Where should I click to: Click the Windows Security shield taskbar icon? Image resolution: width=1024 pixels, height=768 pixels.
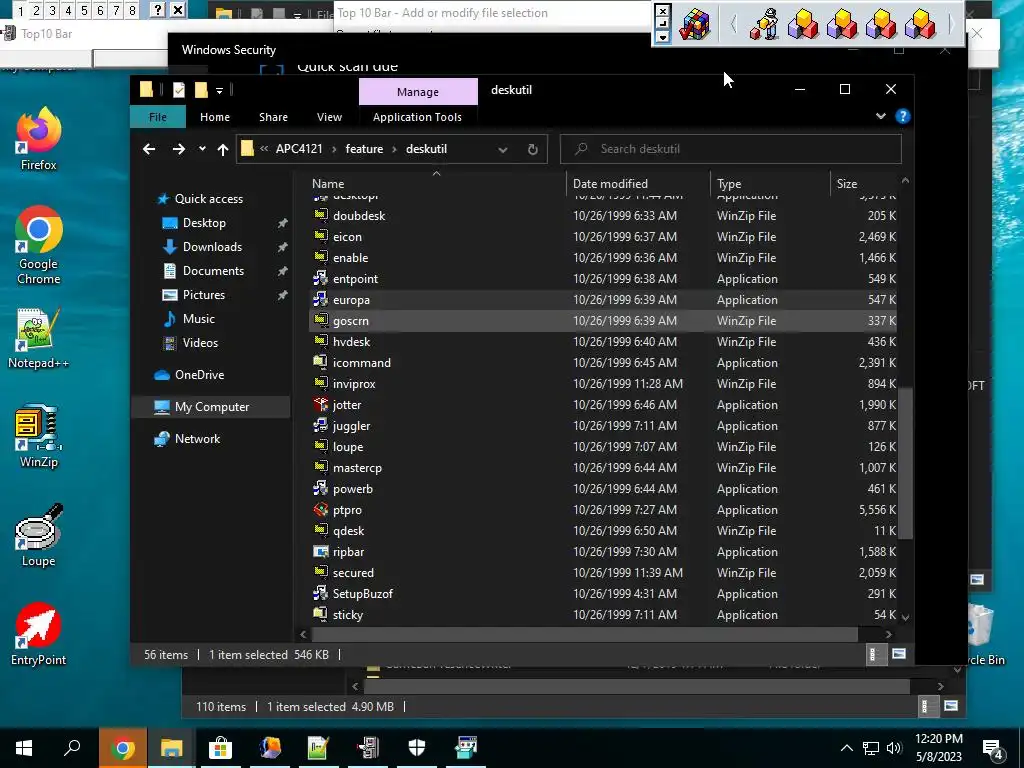(x=417, y=748)
